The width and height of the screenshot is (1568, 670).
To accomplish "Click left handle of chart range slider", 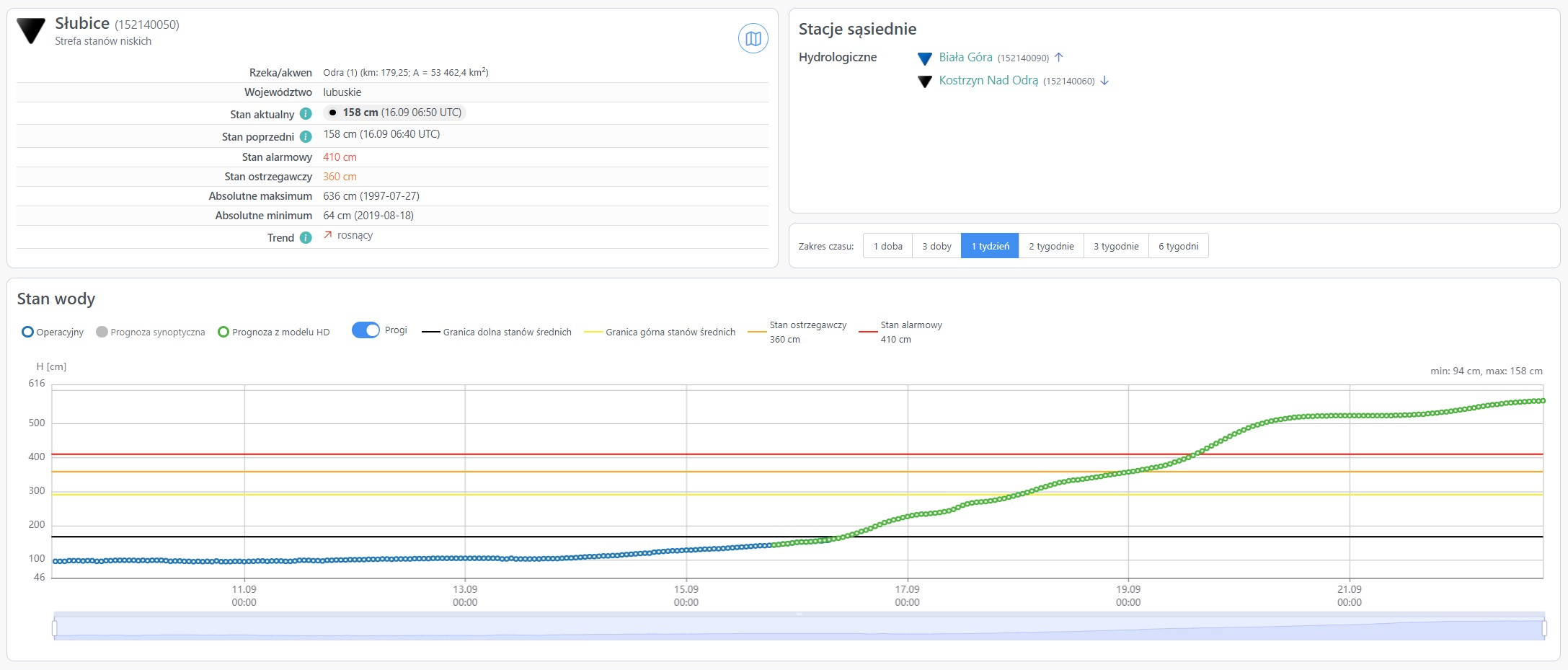I will (x=55, y=629).
